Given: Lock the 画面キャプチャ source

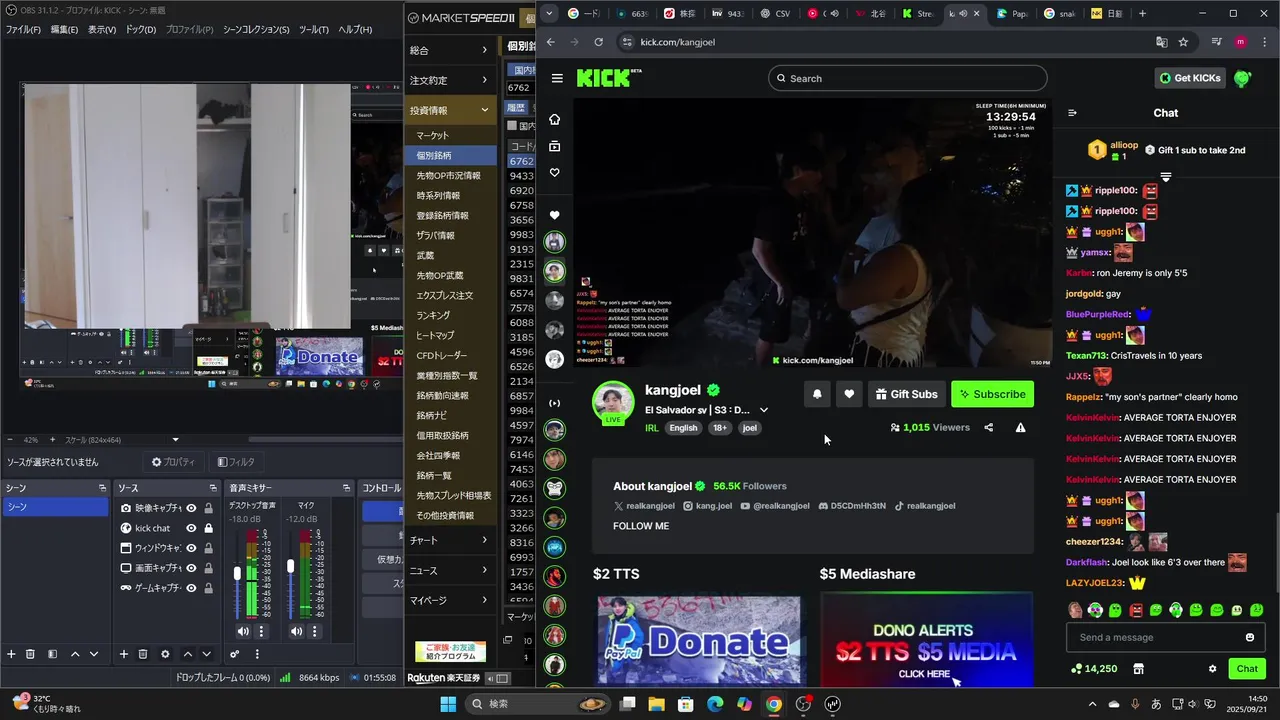Looking at the screenshot, I should [x=208, y=568].
